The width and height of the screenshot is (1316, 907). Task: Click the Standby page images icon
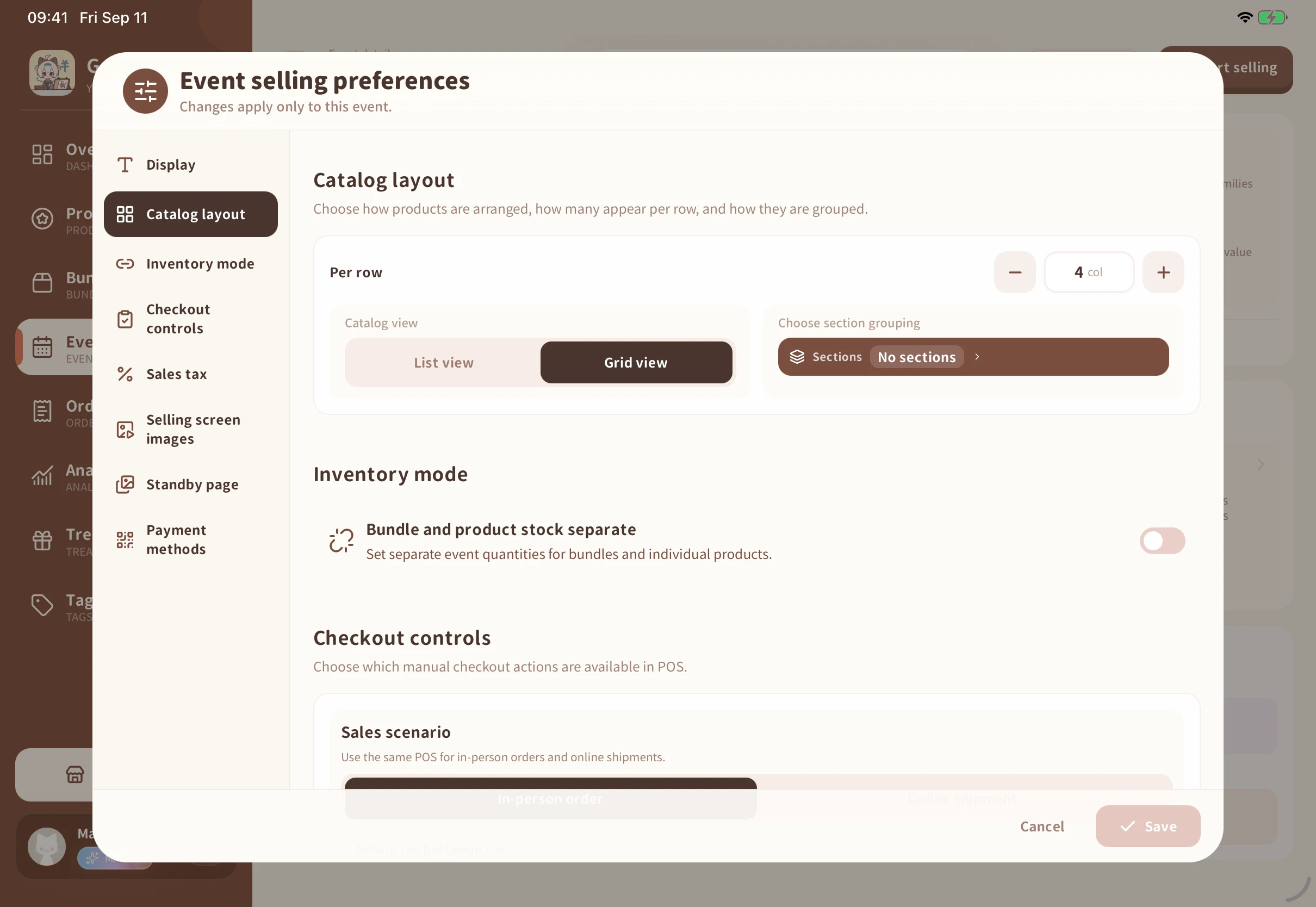125,484
